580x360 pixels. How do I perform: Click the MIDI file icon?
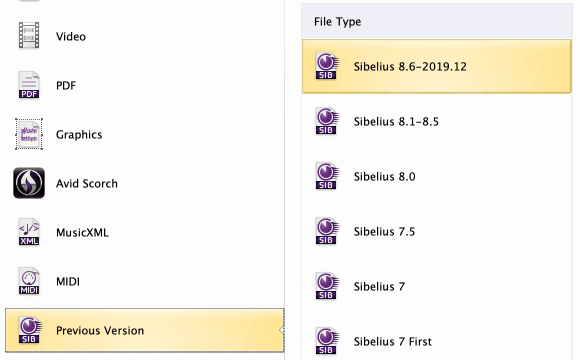(x=29, y=281)
